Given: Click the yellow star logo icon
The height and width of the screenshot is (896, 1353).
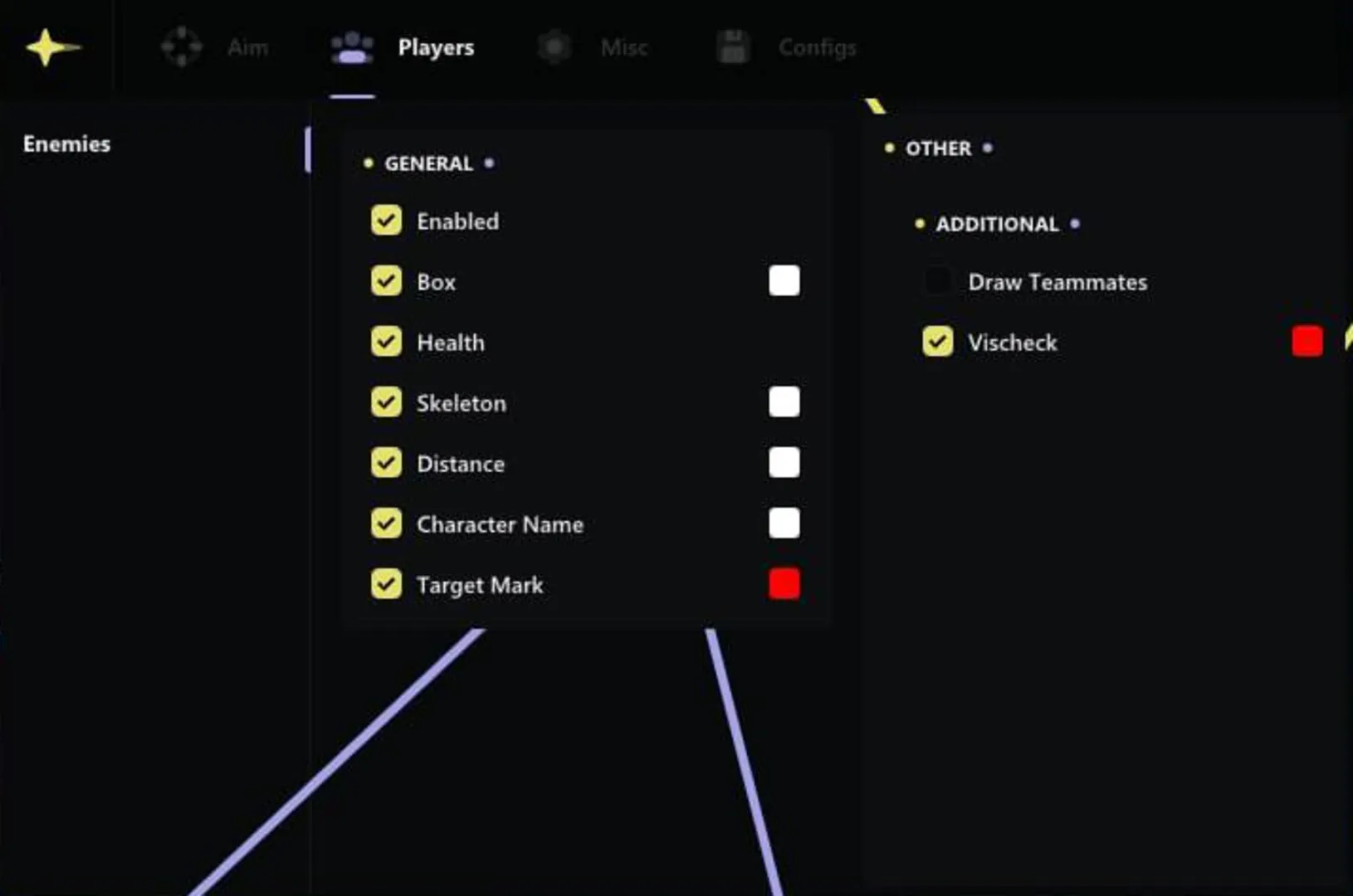Looking at the screenshot, I should pyautogui.click(x=52, y=47).
